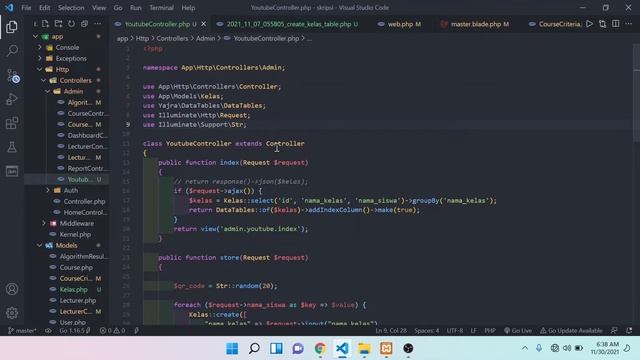Create a new folder in Explorer
Image resolution: width=640 pixels, height=360 pixels.
[x=58, y=24]
